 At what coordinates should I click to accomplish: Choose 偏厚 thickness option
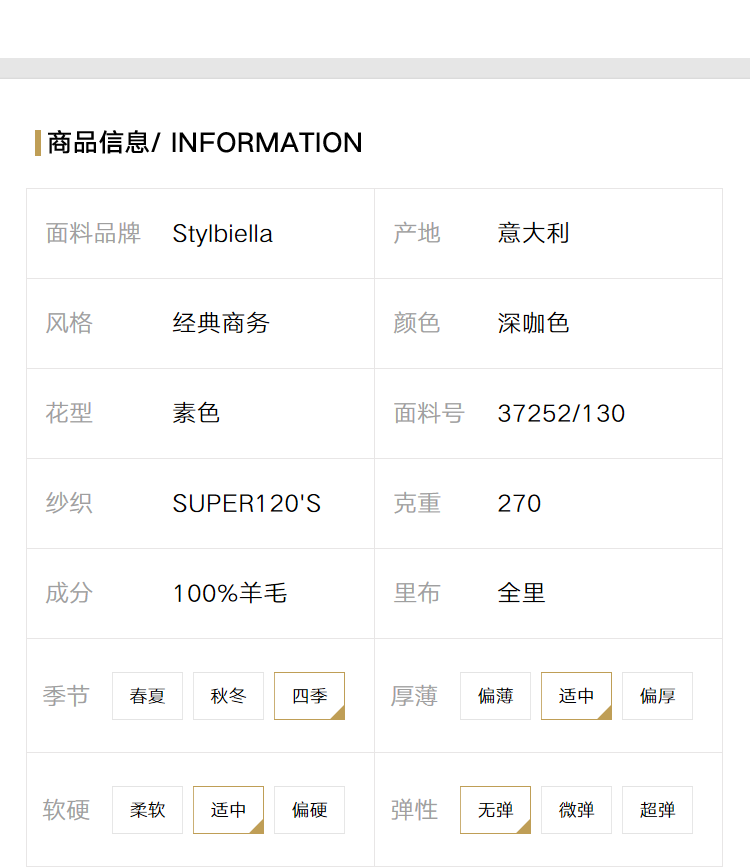tap(657, 696)
